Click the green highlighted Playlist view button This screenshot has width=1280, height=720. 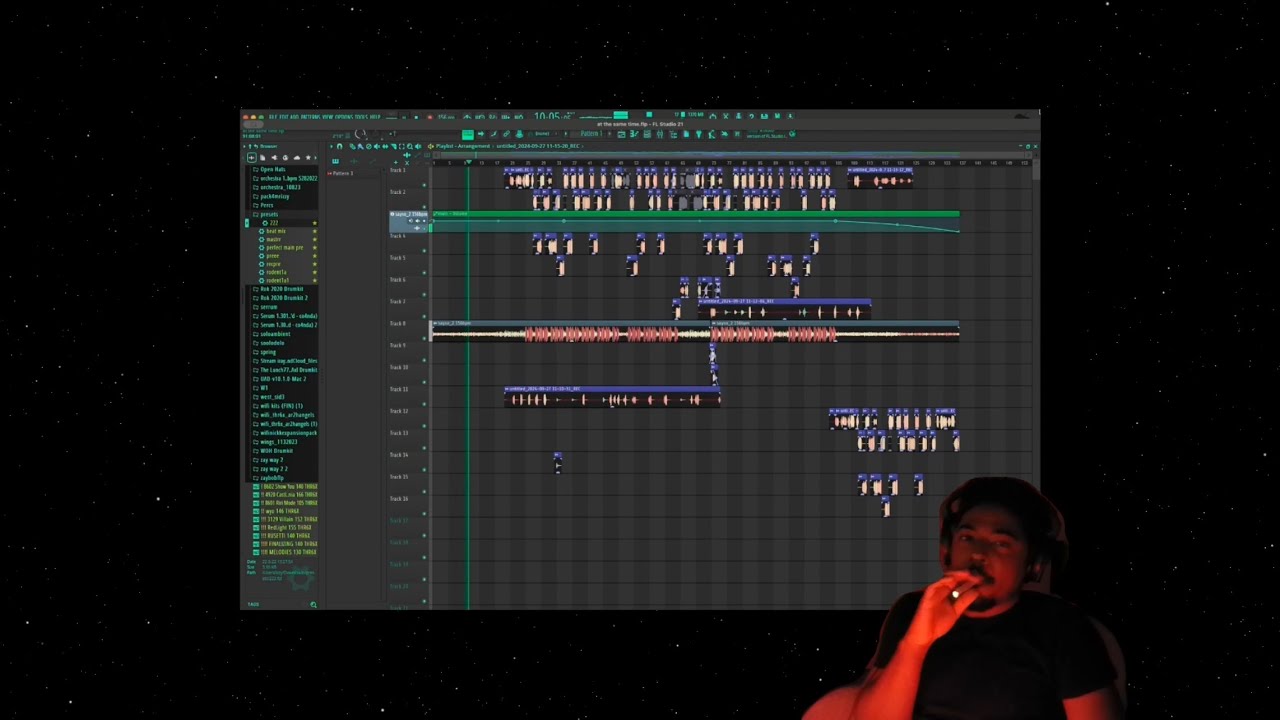[x=467, y=134]
